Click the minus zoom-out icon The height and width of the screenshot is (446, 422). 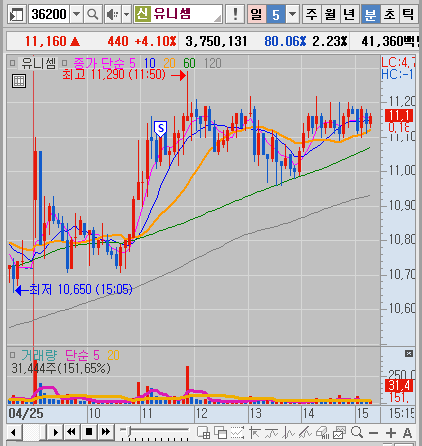click(374, 433)
